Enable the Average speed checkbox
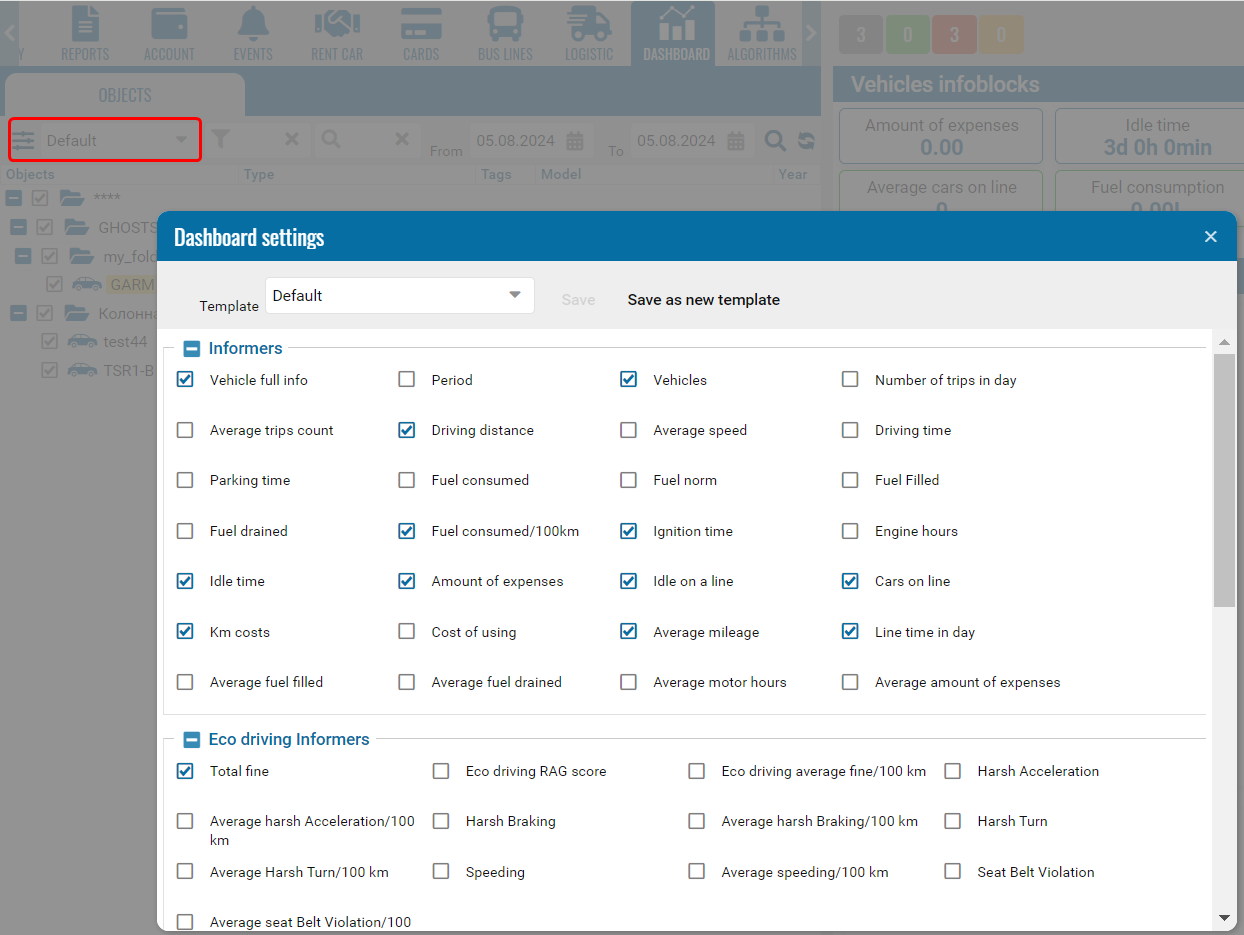The image size is (1244, 935). (629, 430)
